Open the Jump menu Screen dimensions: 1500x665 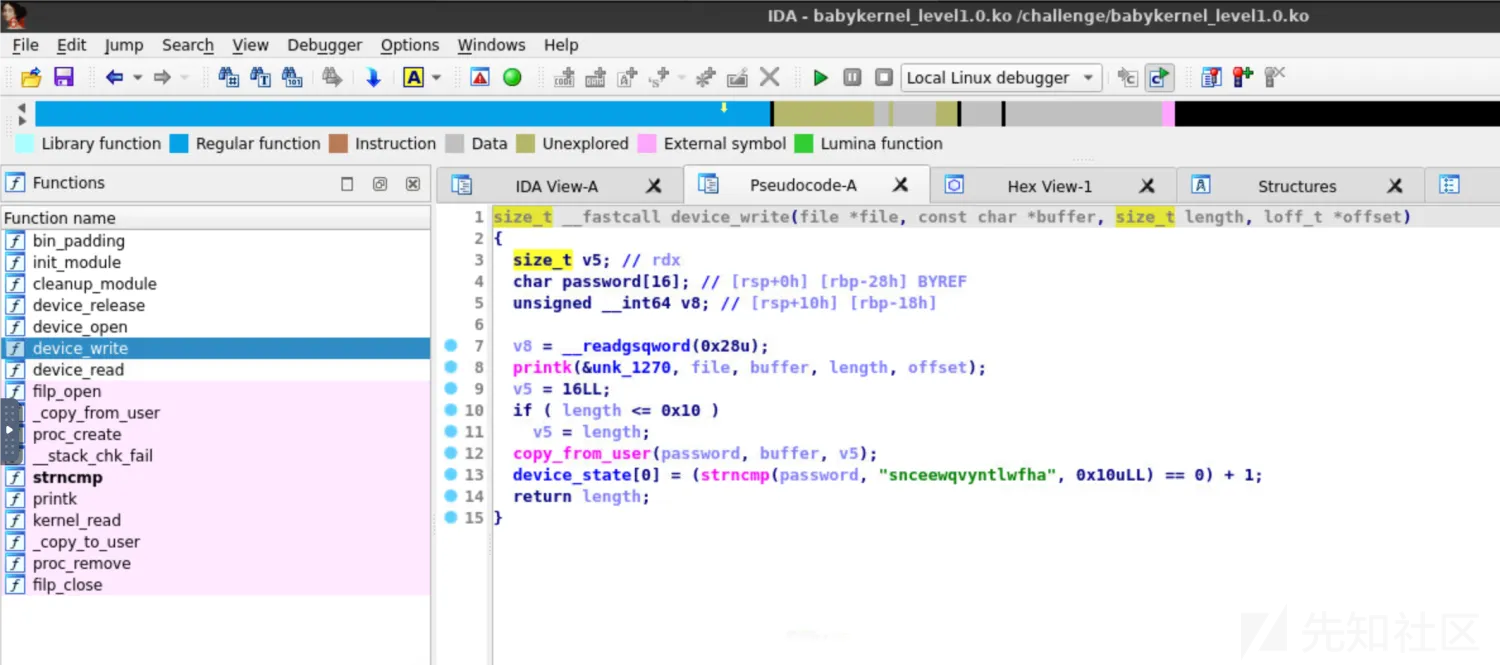coord(124,45)
